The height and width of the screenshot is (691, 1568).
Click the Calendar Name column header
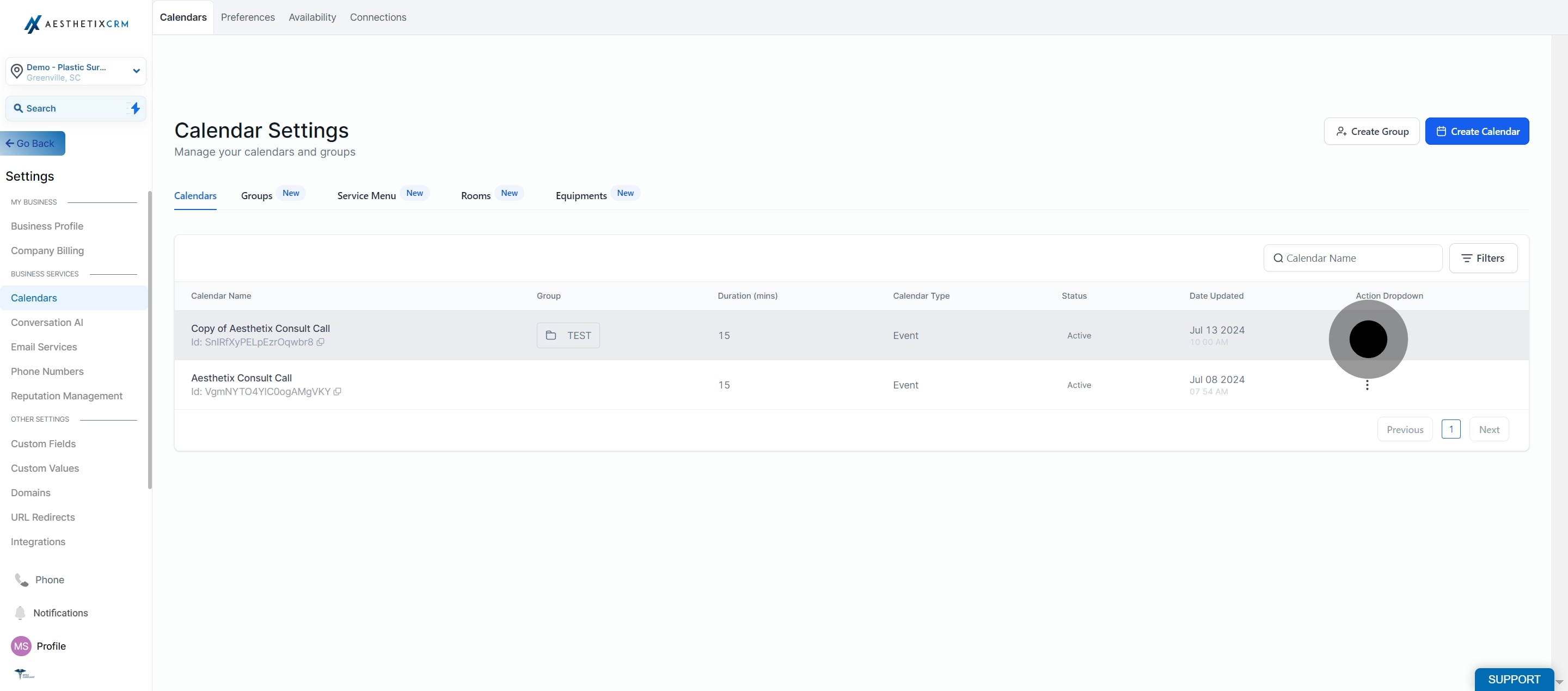pos(221,295)
